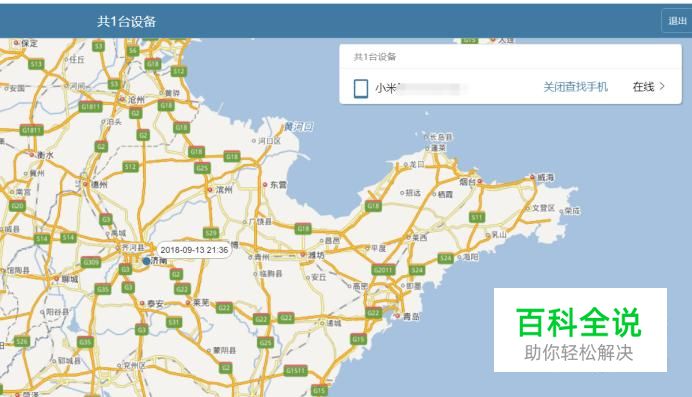This screenshot has height=397, width=692.
Task: Click the 任丘 city label on map
Action: pos(77,60)
